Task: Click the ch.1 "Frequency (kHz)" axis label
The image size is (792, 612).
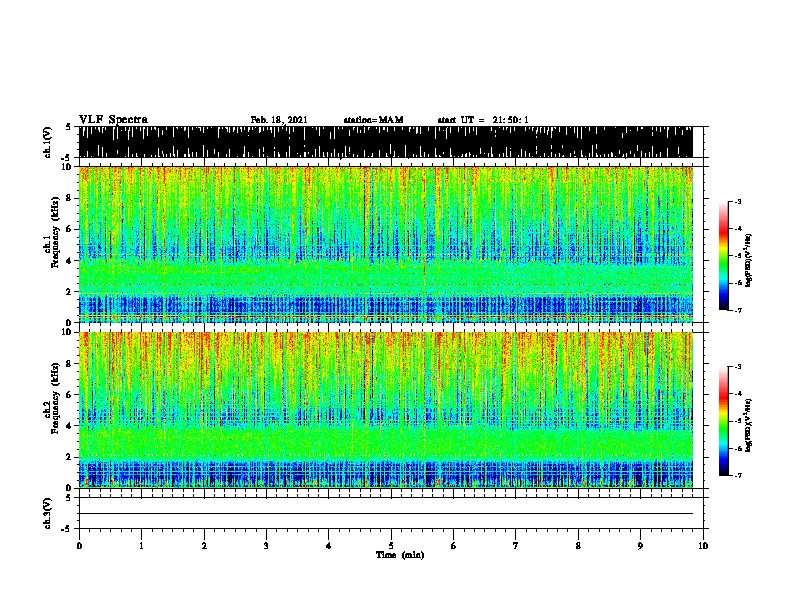Action: [55, 232]
